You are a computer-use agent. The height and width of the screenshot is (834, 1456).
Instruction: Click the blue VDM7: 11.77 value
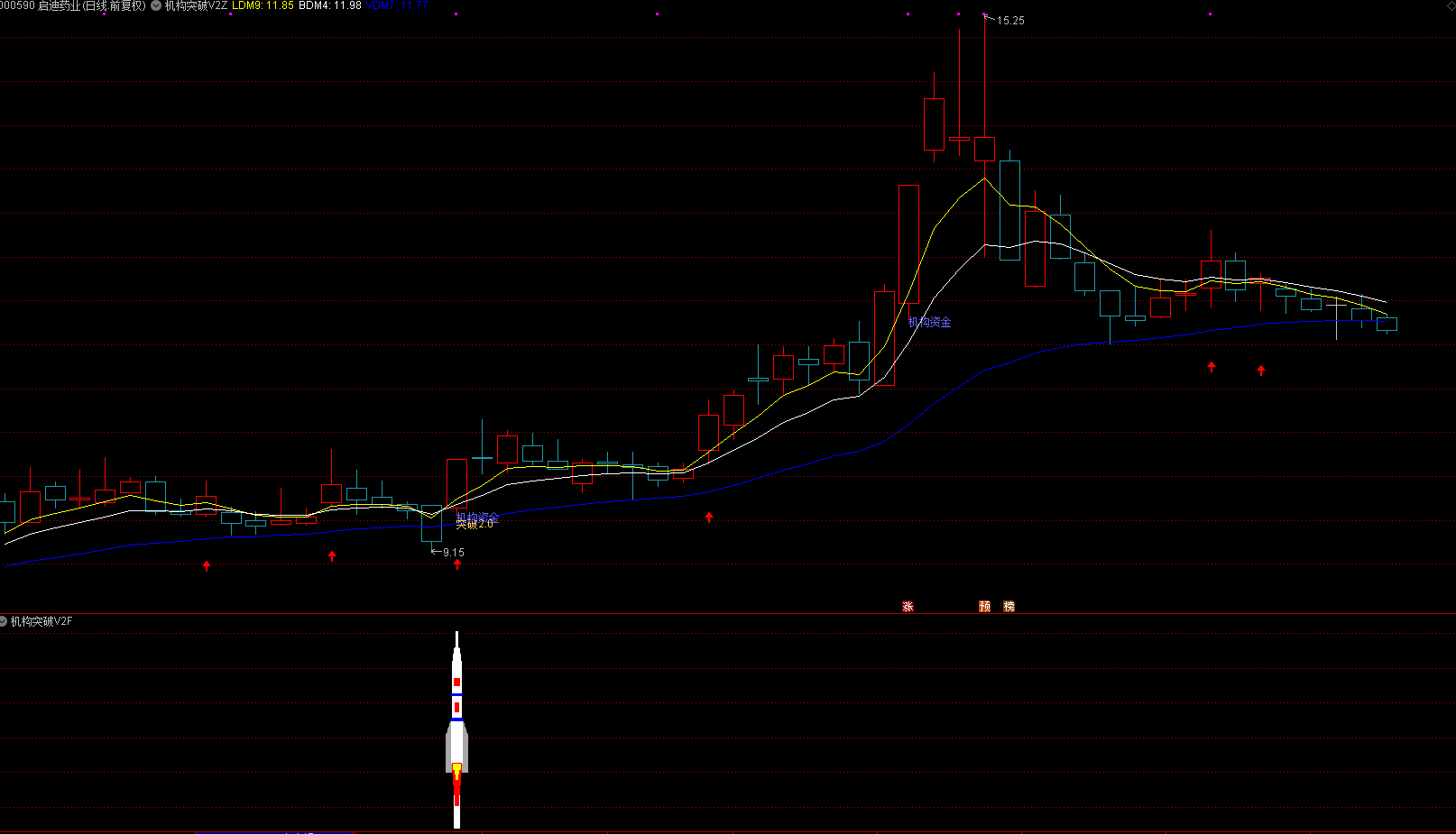coord(397,5)
